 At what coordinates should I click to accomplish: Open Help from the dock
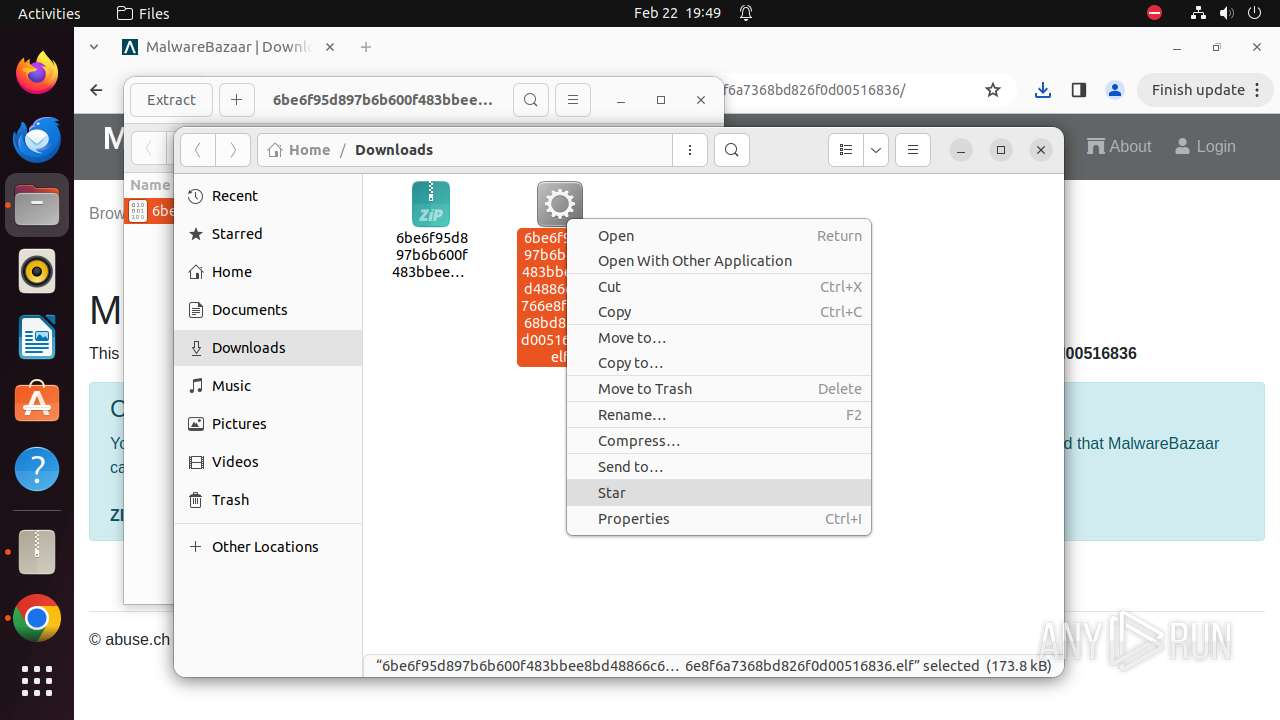(37, 469)
